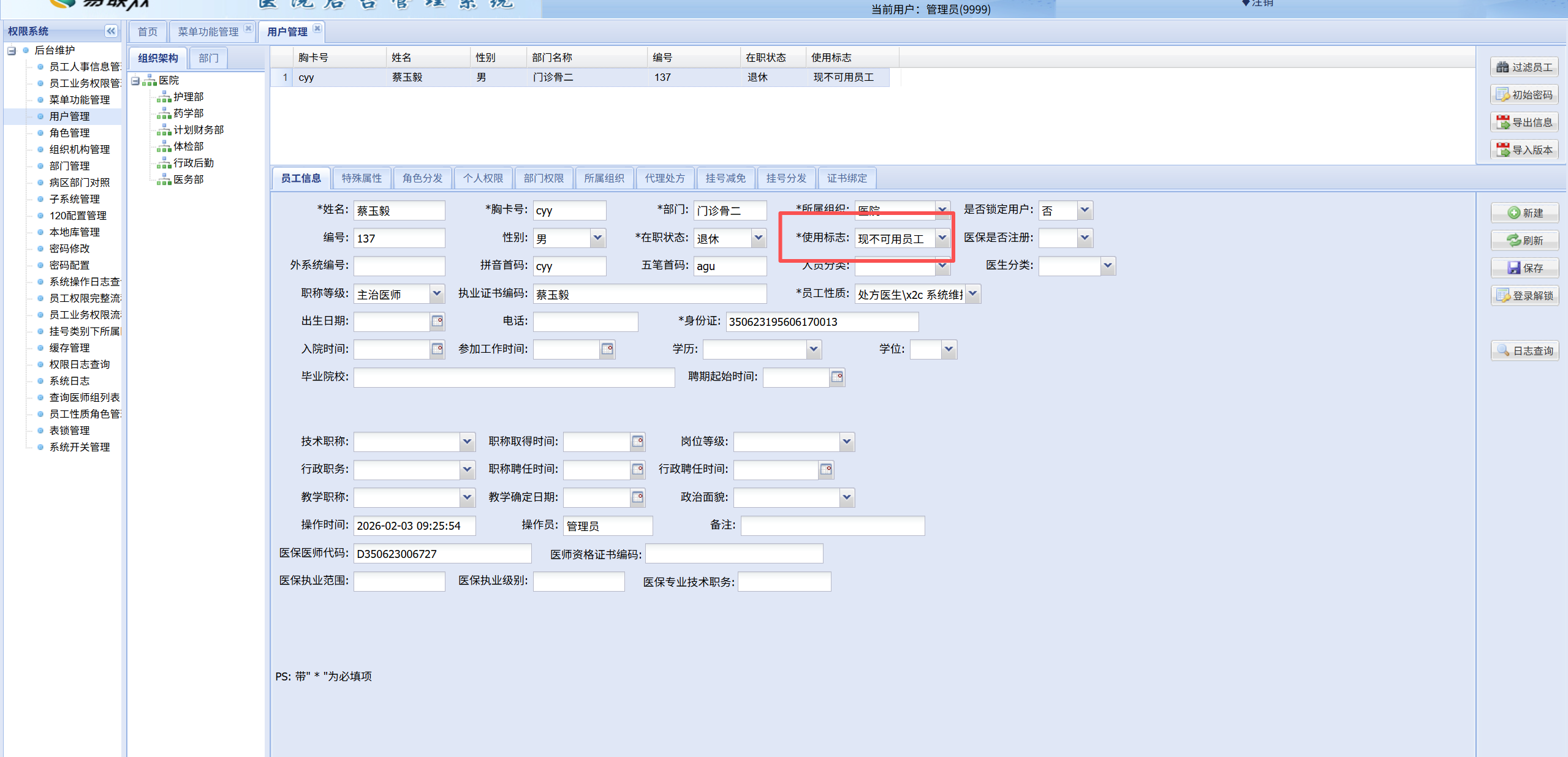
Task: Click into the 电话 input field
Action: pyautogui.click(x=585, y=322)
